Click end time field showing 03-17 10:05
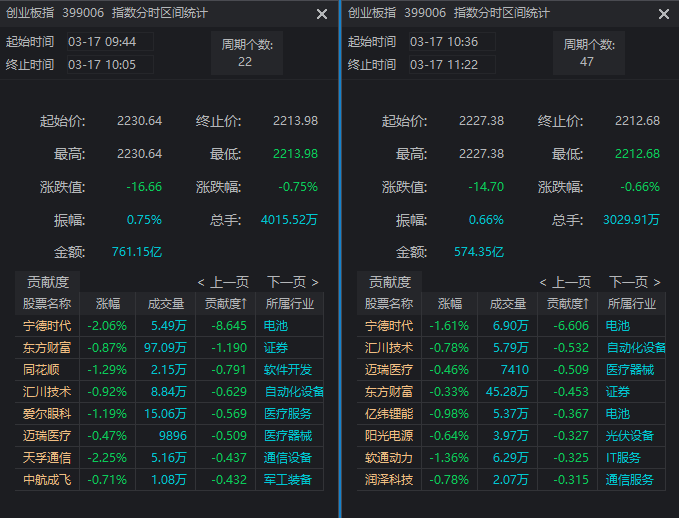This screenshot has width=679, height=518. pyautogui.click(x=109, y=64)
